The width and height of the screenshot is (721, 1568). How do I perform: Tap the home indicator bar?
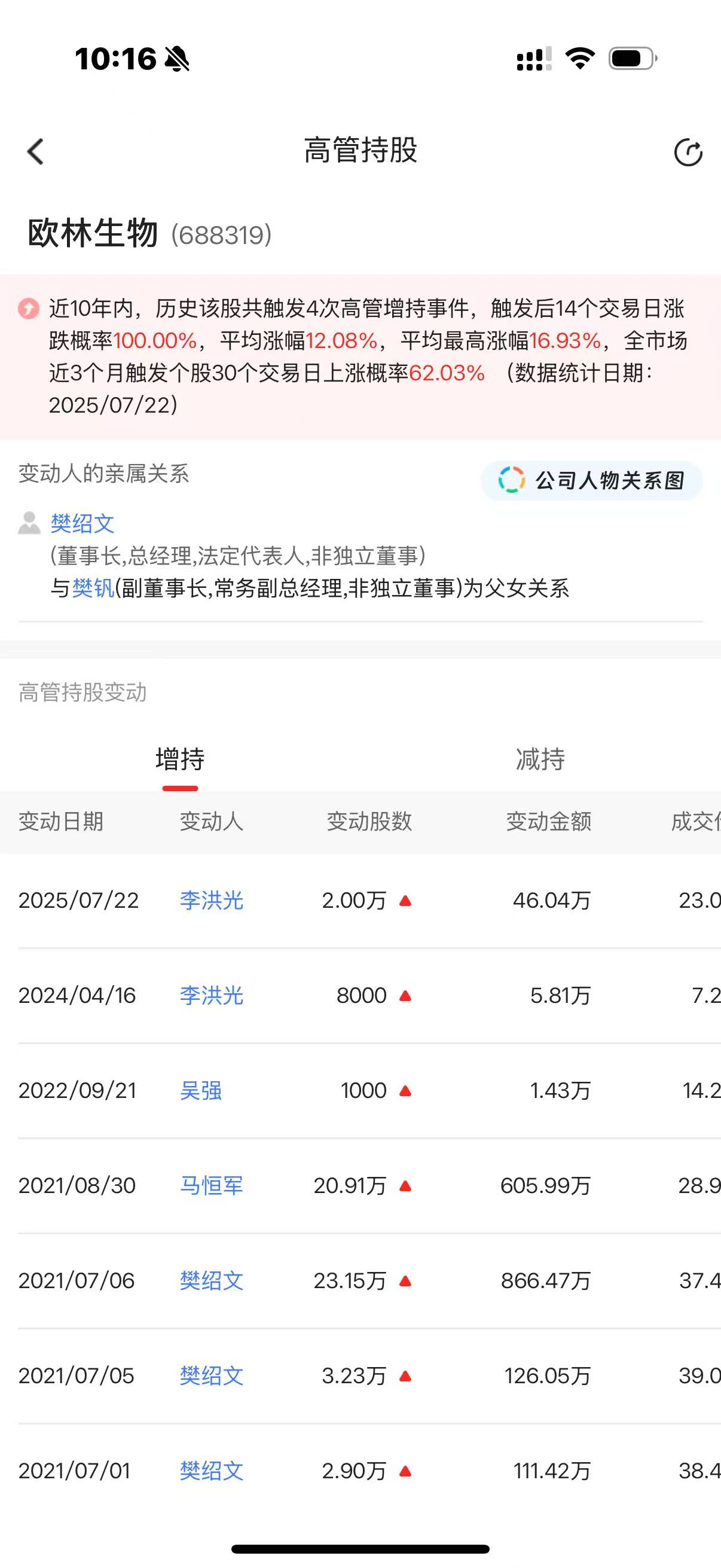[360, 1549]
